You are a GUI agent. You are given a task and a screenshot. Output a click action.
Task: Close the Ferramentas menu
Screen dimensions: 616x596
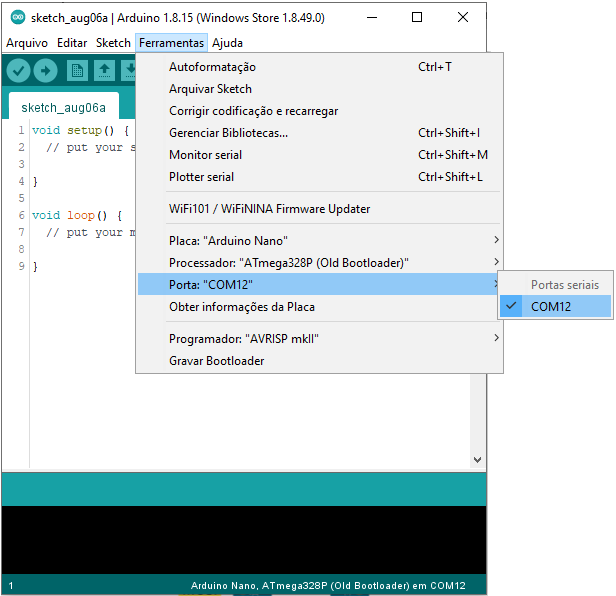171,43
